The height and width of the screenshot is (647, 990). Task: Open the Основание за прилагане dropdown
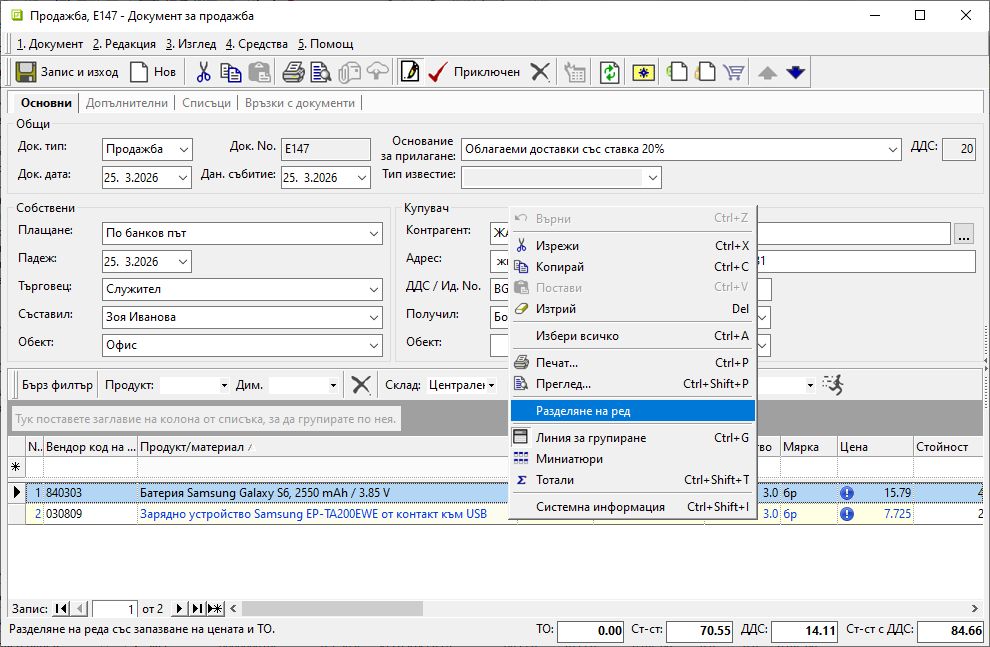tap(892, 149)
